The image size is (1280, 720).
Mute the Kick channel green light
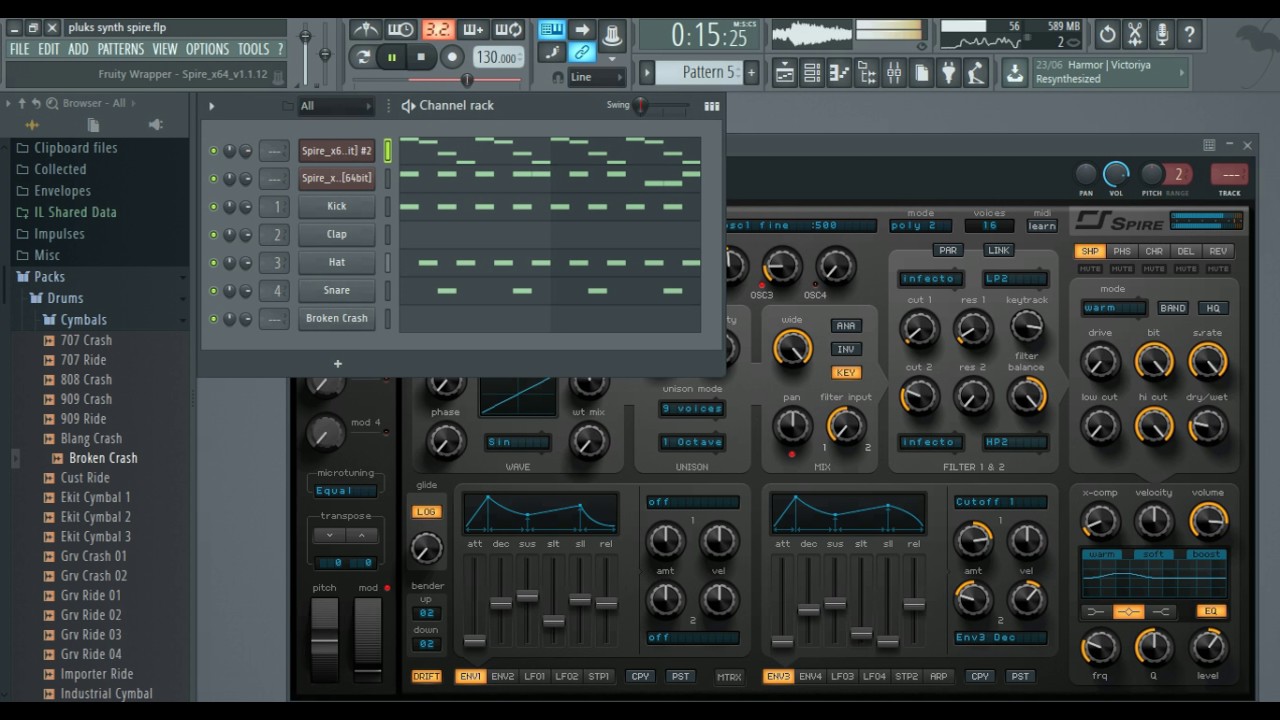click(x=213, y=207)
